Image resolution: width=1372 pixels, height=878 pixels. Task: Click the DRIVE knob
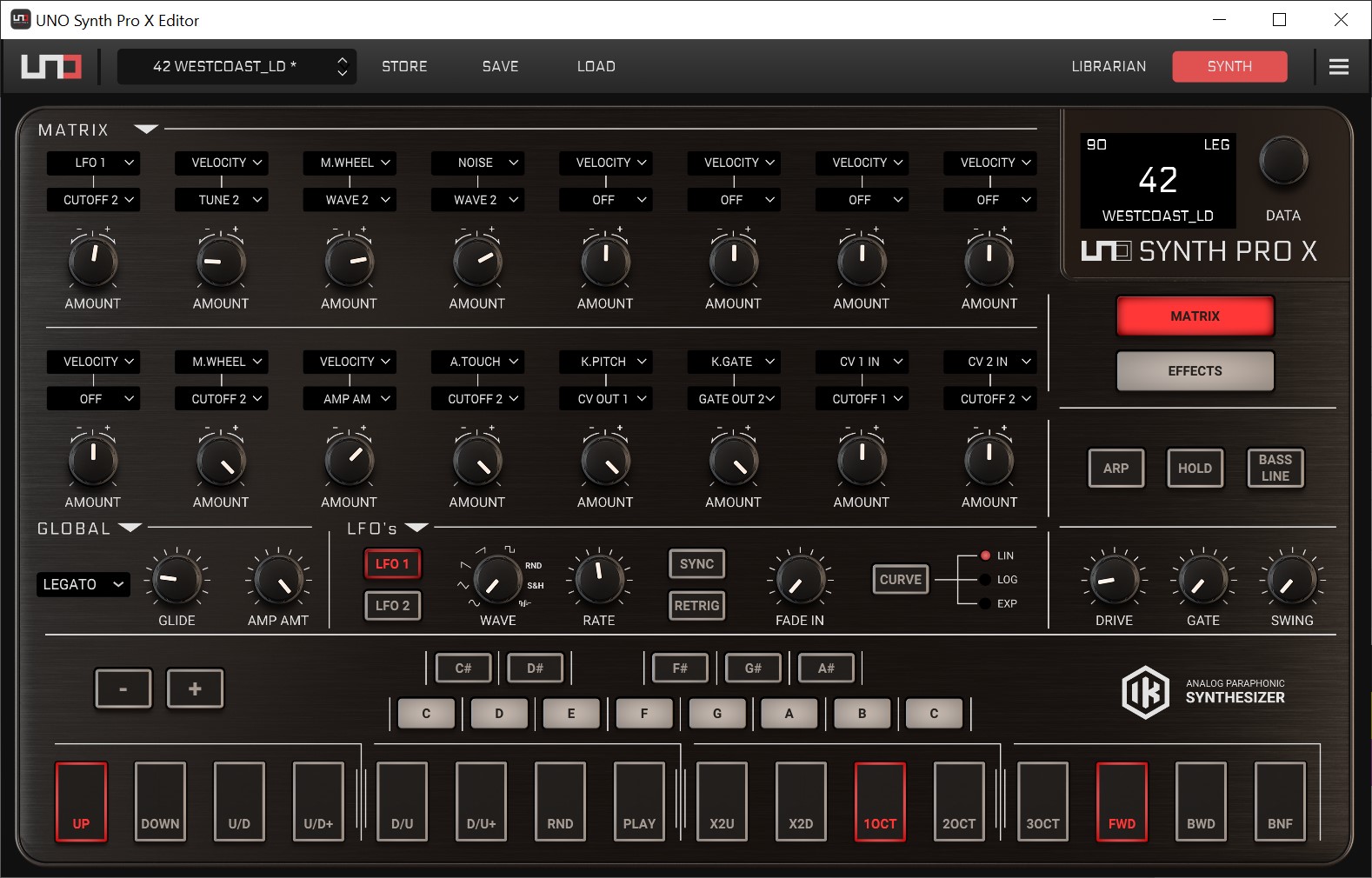coord(1114,580)
